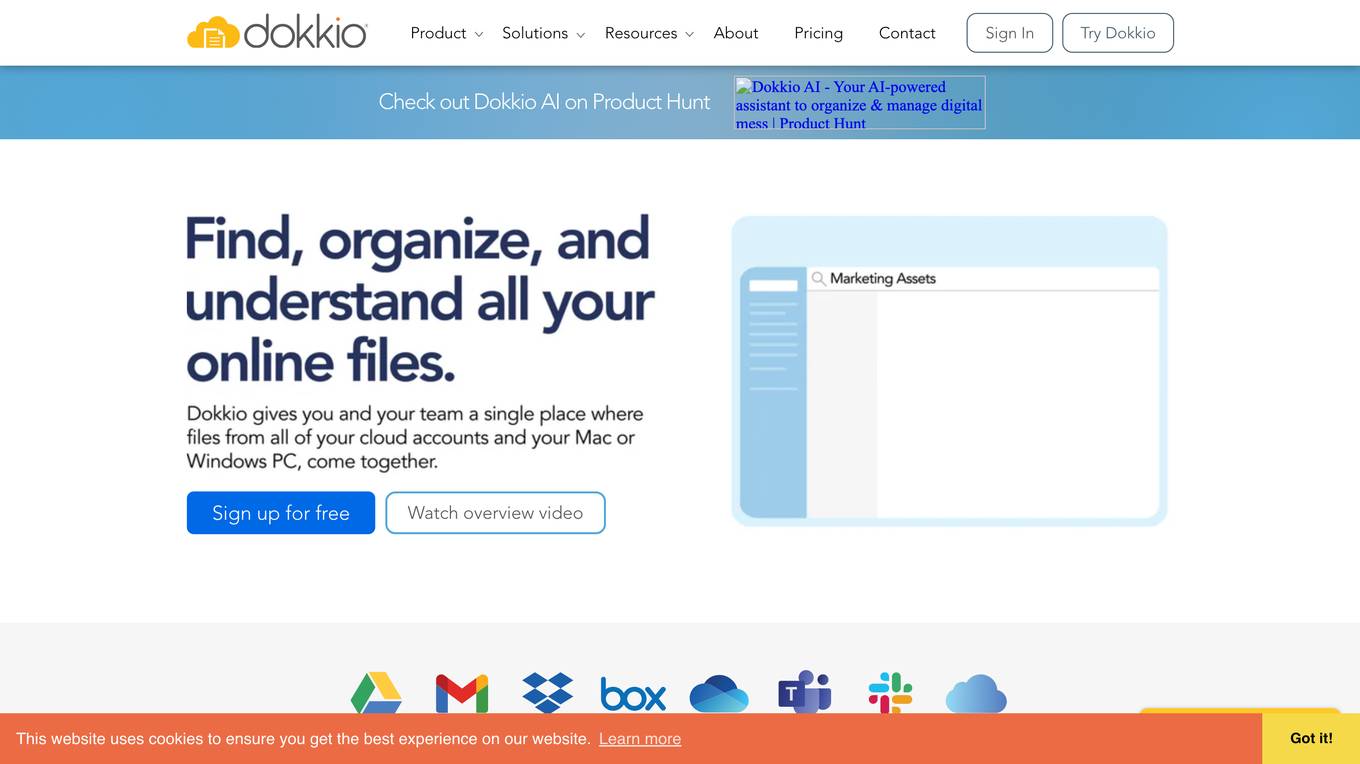The image size is (1360, 764).
Task: Click the Slack icon
Action: pos(890,692)
